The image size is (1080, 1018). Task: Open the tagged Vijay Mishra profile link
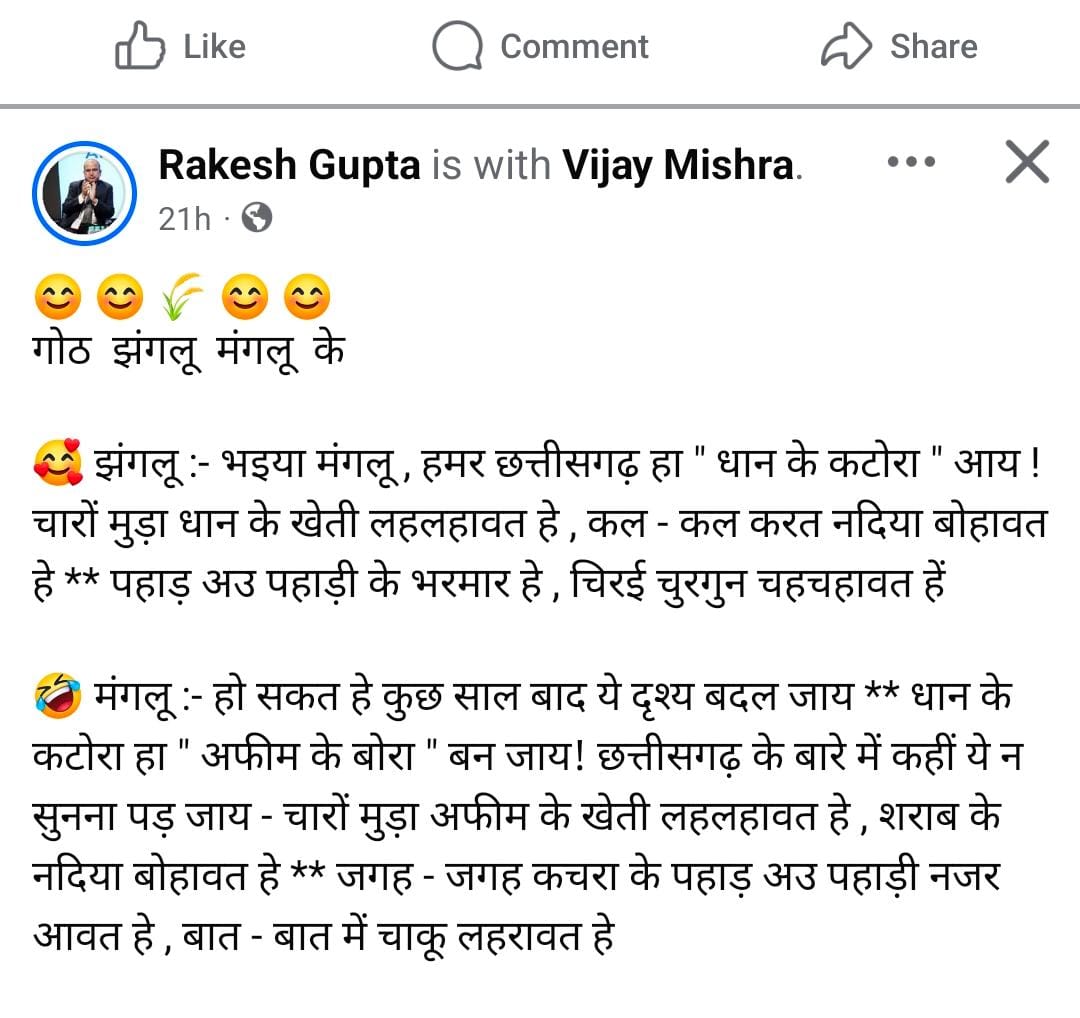click(678, 166)
